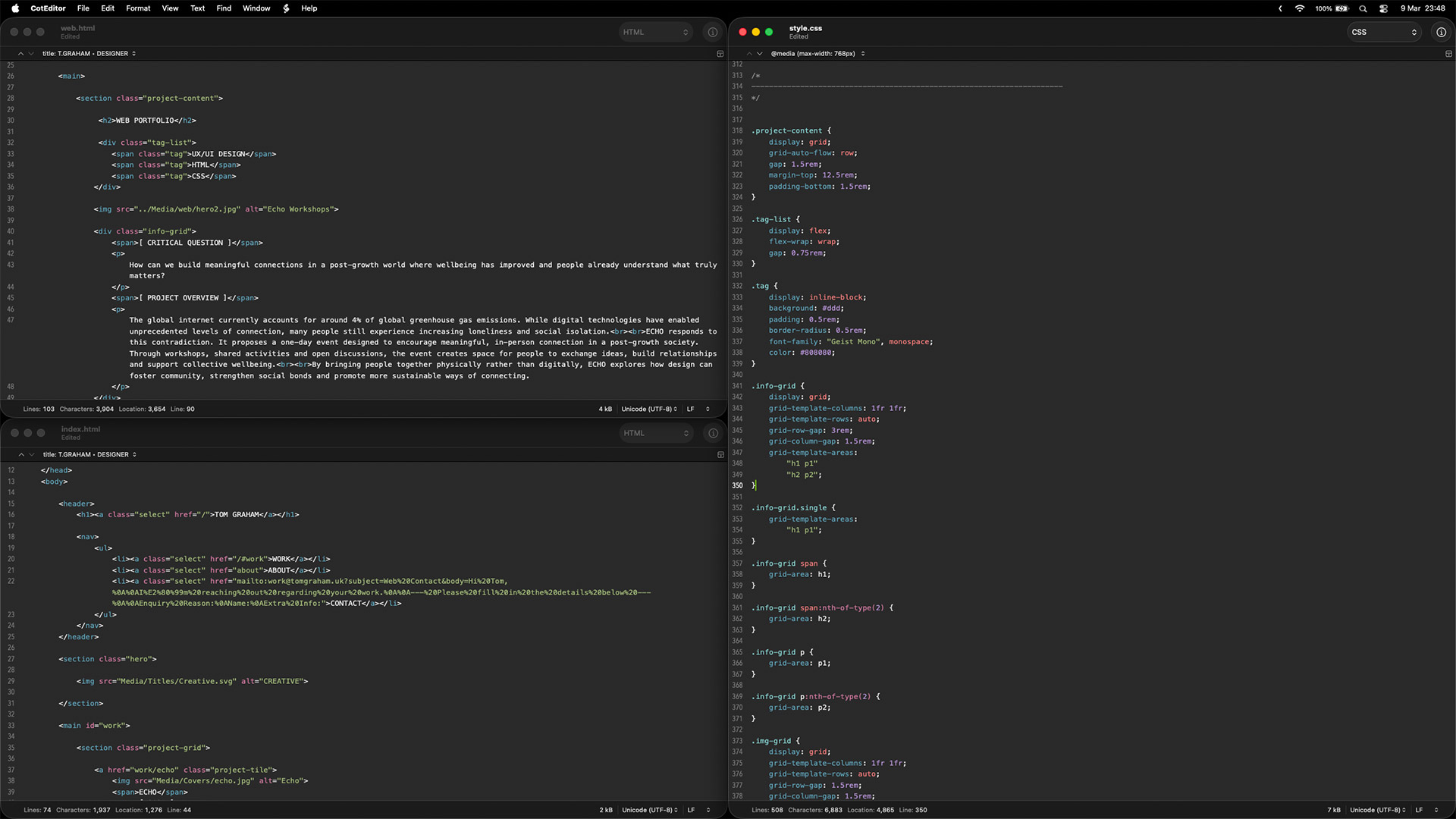
Task: Open HTML syntax dropdown in web.html window
Action: tap(655, 32)
